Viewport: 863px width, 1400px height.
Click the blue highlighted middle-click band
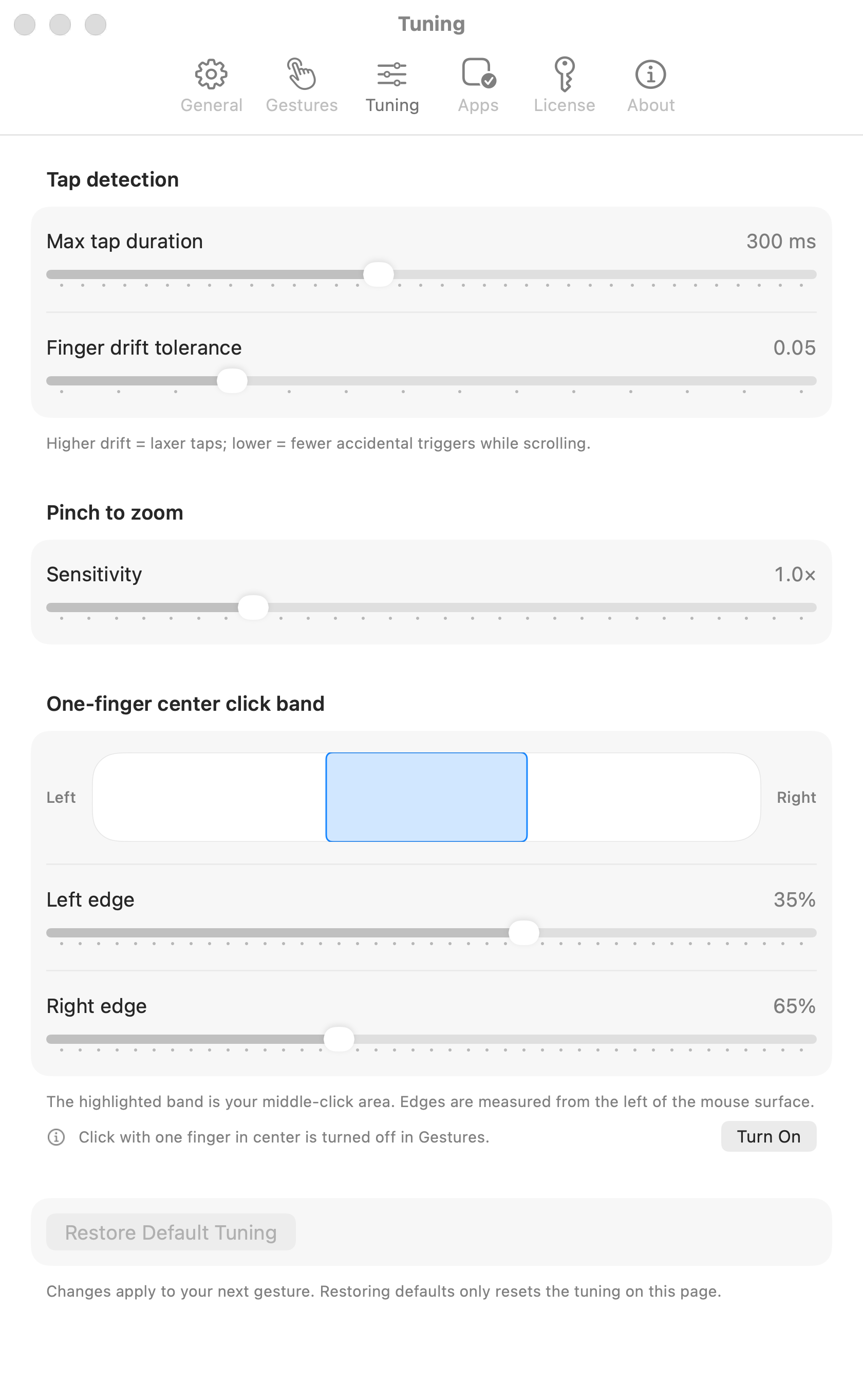(426, 797)
